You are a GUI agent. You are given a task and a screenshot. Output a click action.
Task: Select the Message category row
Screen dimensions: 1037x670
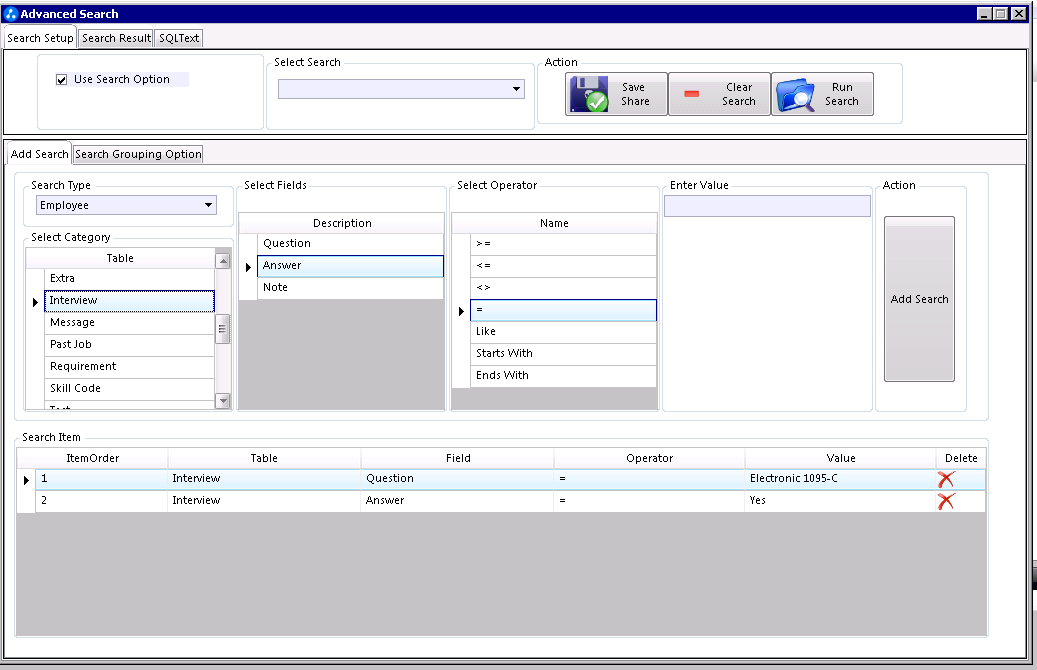130,323
